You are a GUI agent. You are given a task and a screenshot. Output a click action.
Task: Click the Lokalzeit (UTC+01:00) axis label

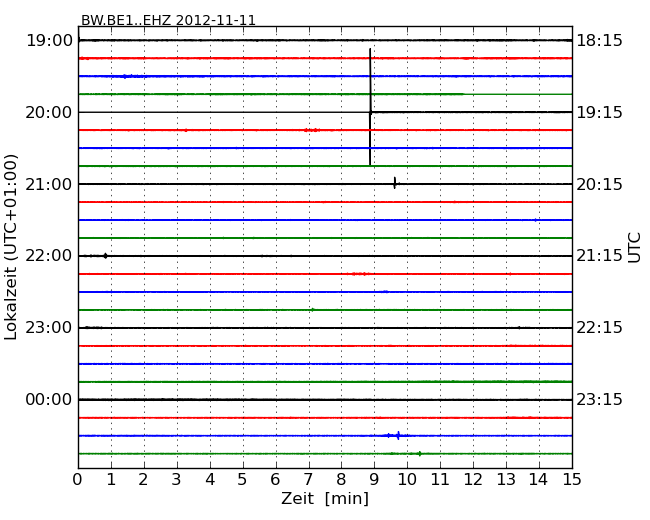11,248
